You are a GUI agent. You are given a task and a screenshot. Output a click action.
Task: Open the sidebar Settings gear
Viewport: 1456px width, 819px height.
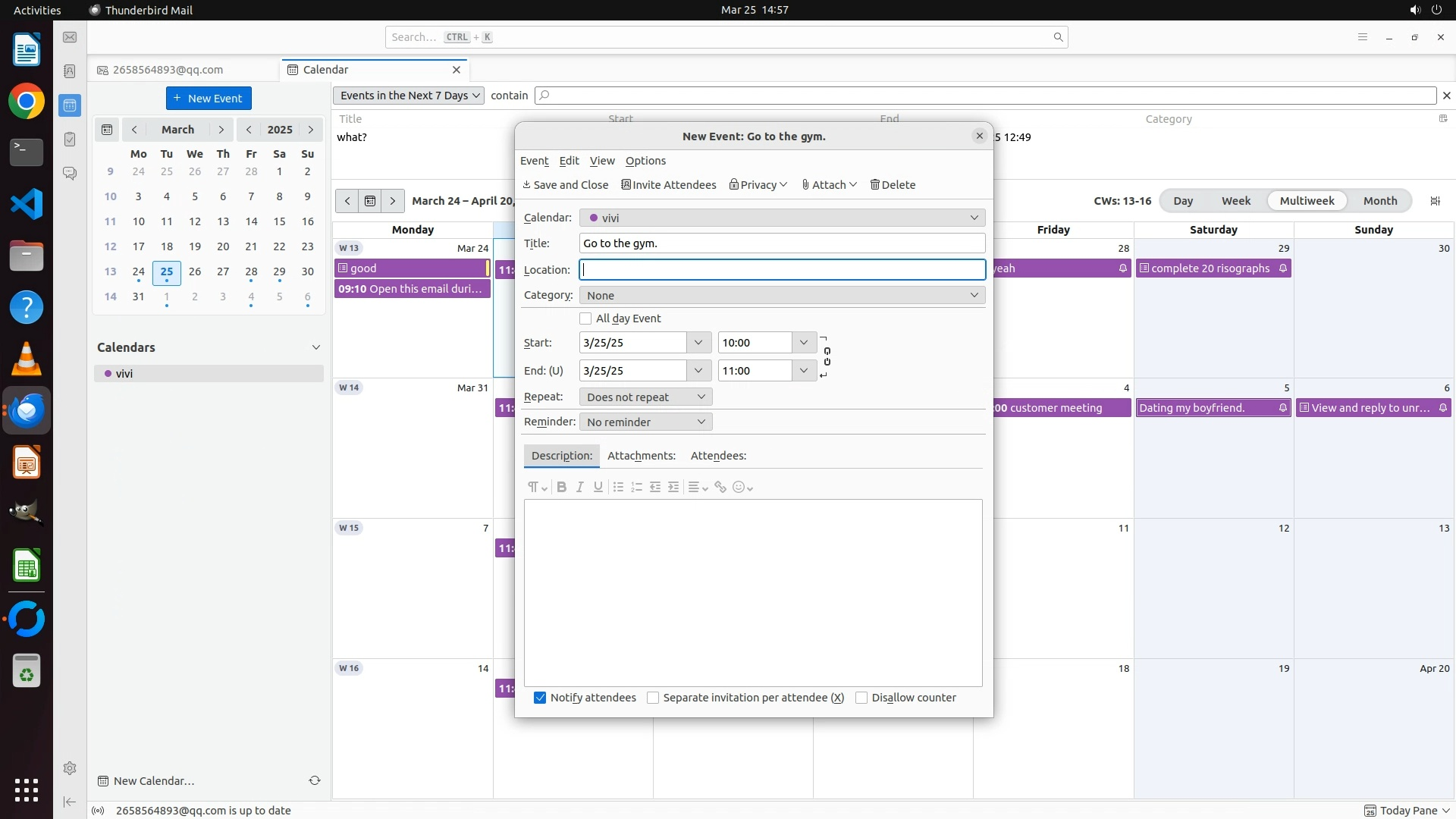click(x=70, y=768)
